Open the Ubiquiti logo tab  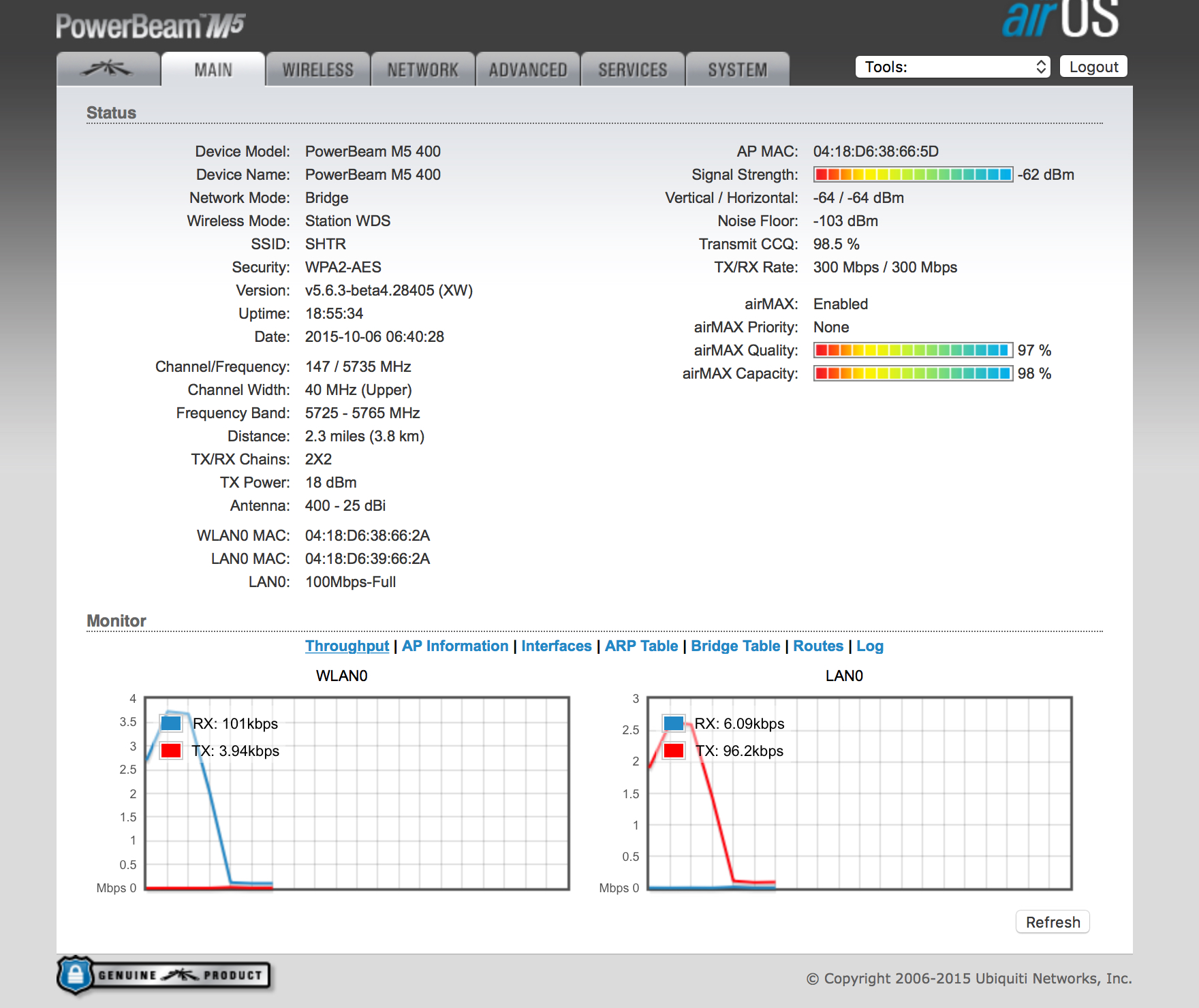coord(108,69)
